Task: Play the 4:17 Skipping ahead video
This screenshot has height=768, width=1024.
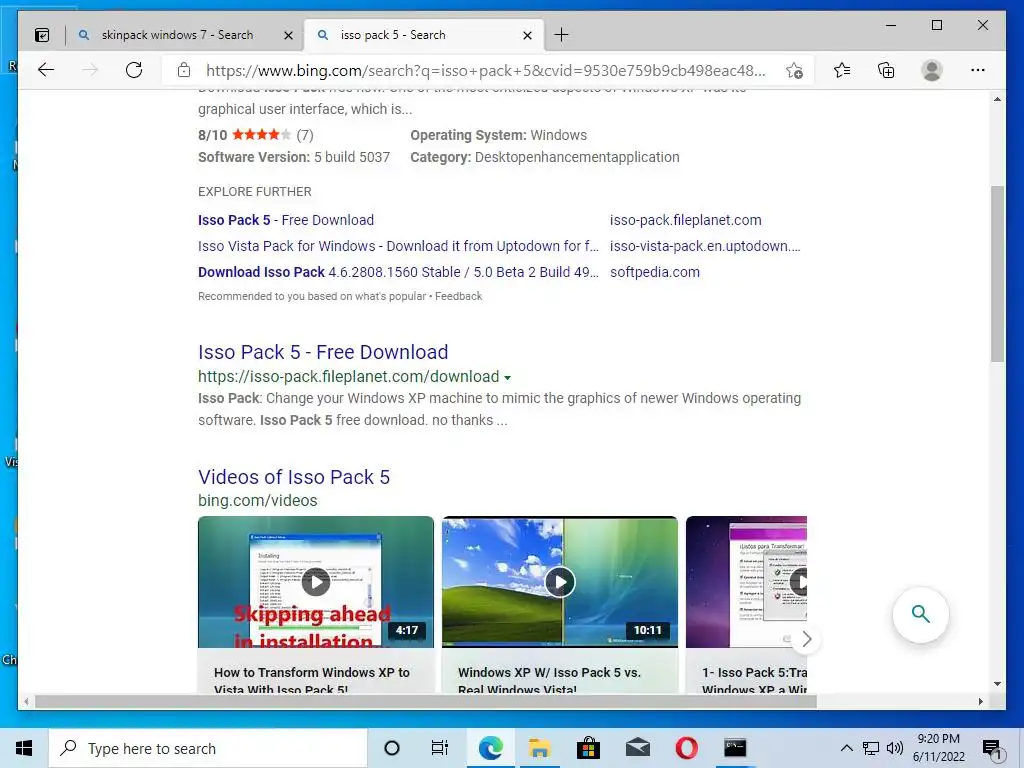Action: [x=315, y=582]
